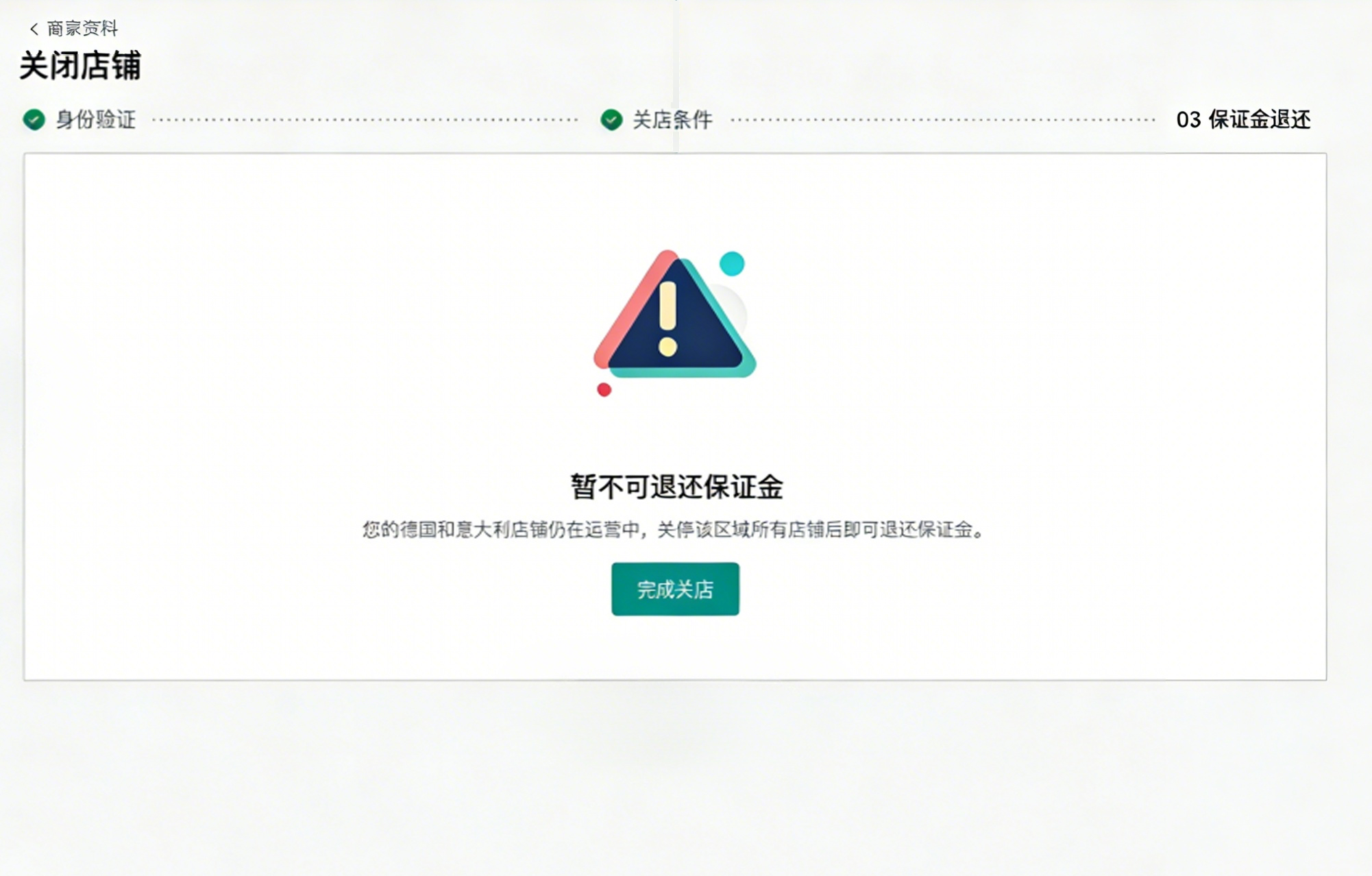Select the 身份验证 step label

point(95,120)
